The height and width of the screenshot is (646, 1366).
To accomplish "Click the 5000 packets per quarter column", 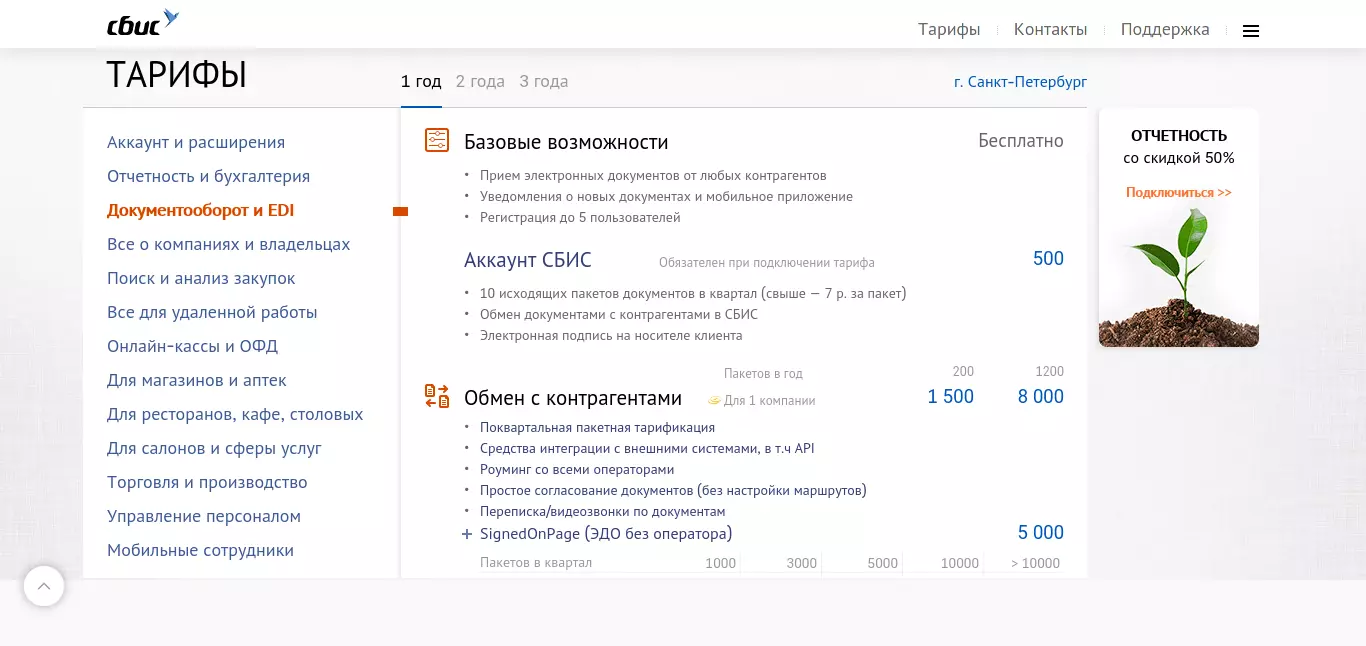I will [x=882, y=563].
